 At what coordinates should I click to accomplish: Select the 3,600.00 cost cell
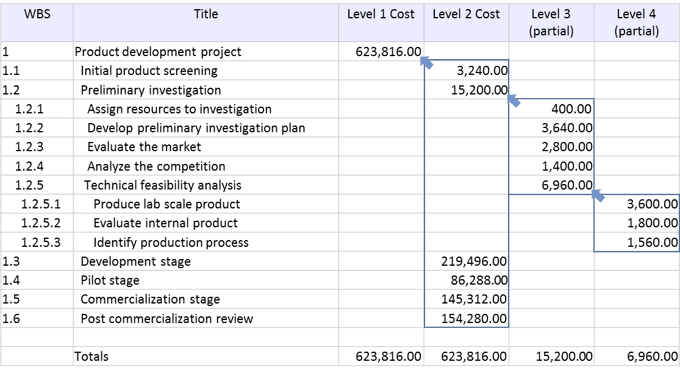(x=637, y=204)
